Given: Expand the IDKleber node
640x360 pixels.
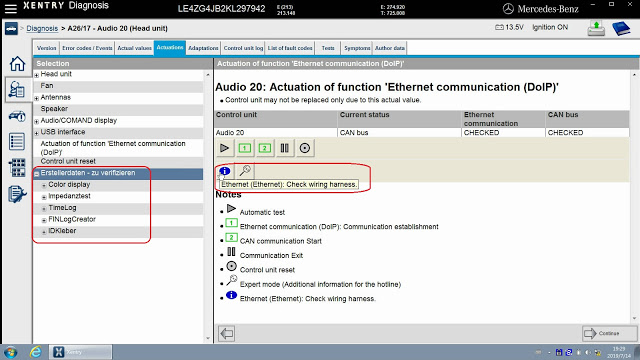Looking at the screenshot, I should [x=44, y=232].
